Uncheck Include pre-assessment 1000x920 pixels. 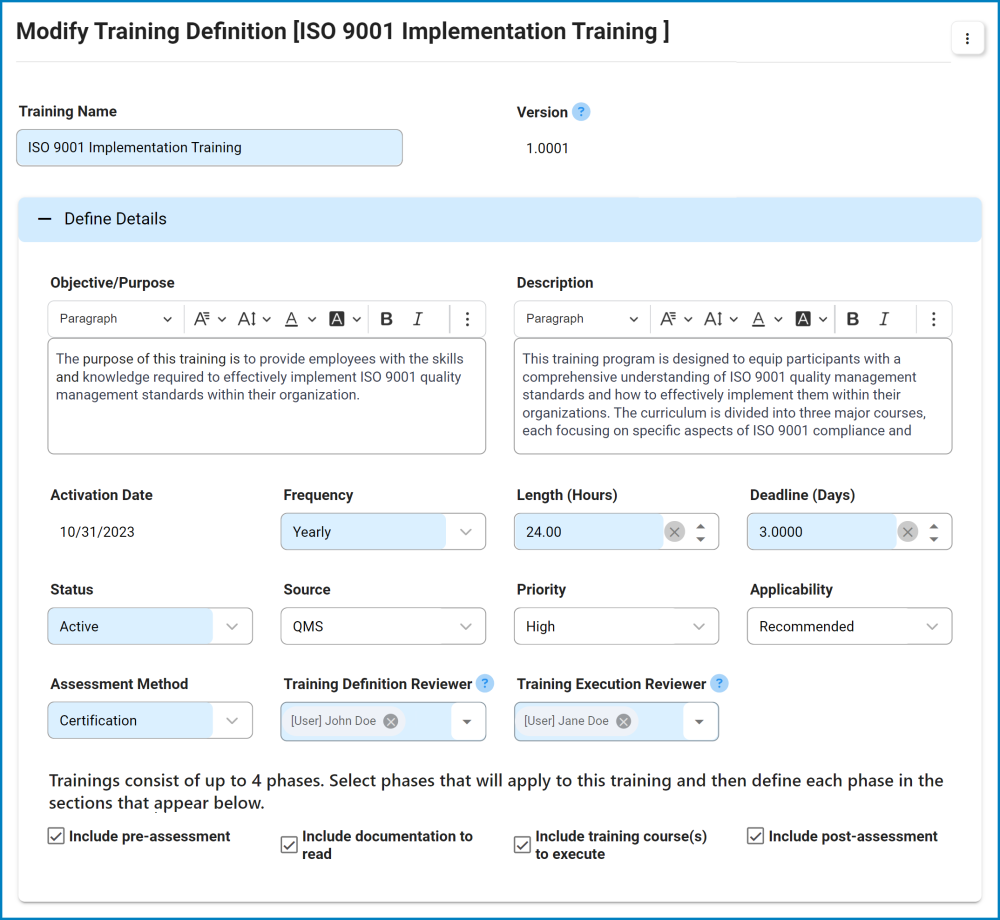tap(56, 836)
